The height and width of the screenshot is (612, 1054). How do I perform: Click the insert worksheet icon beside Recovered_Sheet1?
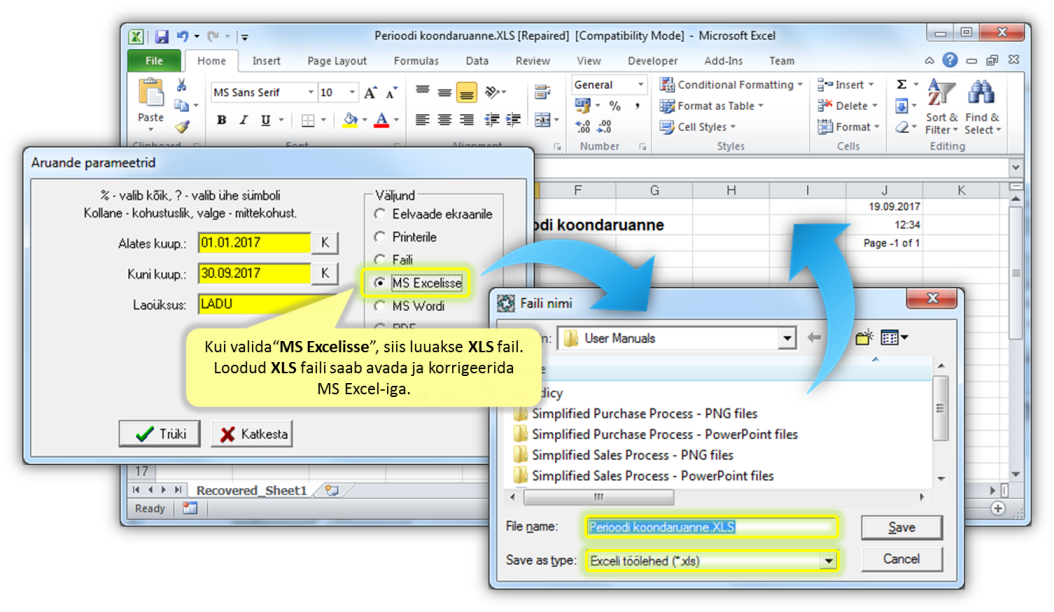point(331,490)
